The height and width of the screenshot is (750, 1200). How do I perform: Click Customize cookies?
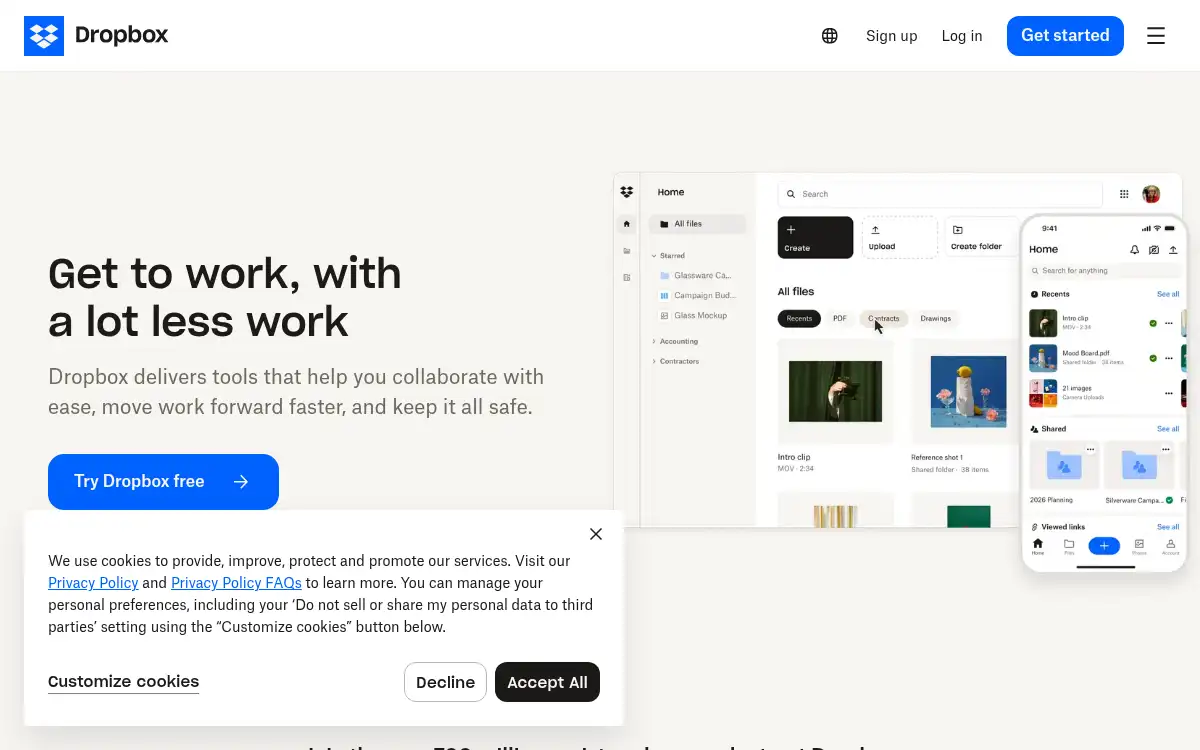click(x=123, y=682)
